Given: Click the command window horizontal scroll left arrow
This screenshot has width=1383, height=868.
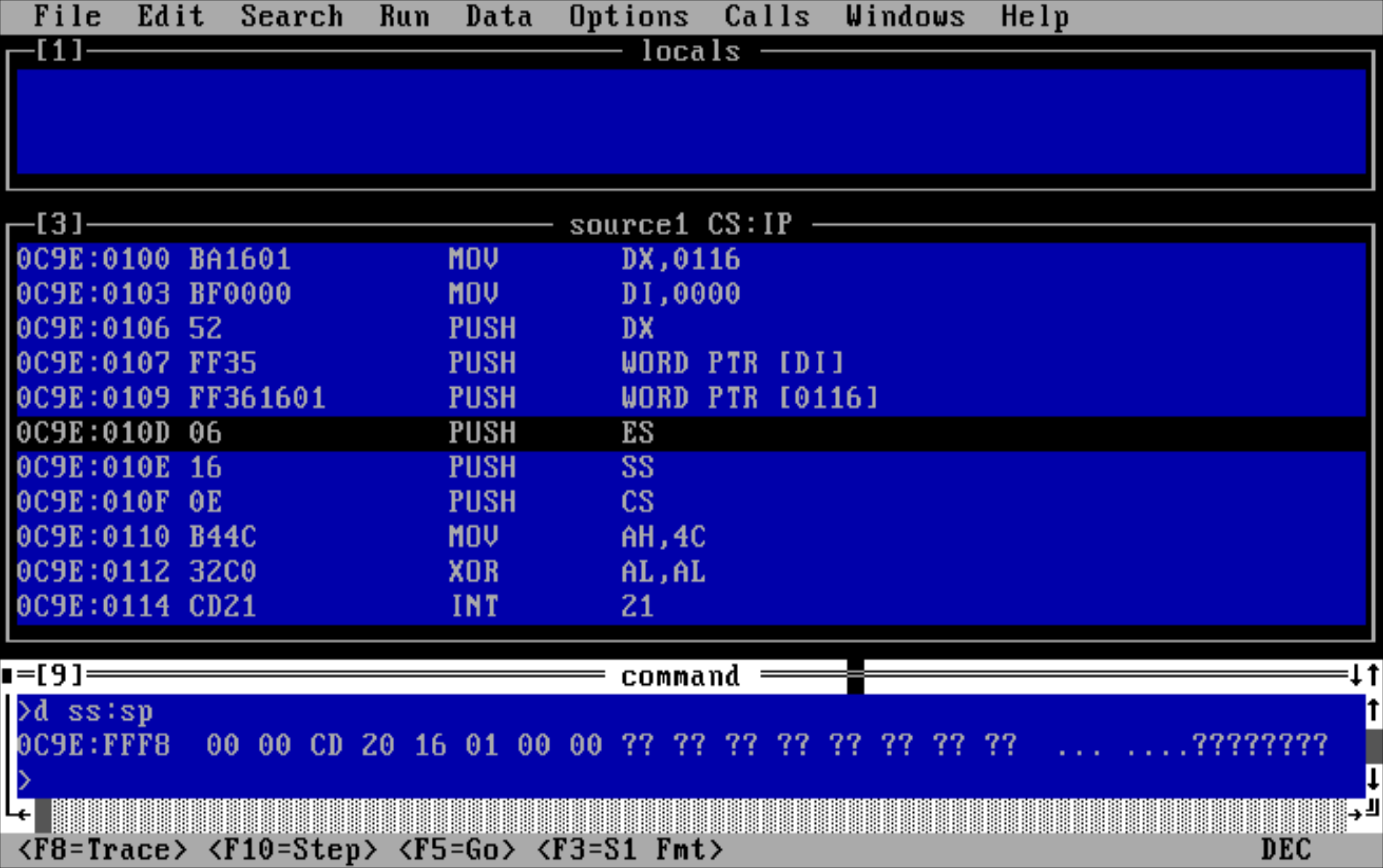Looking at the screenshot, I should [x=24, y=814].
